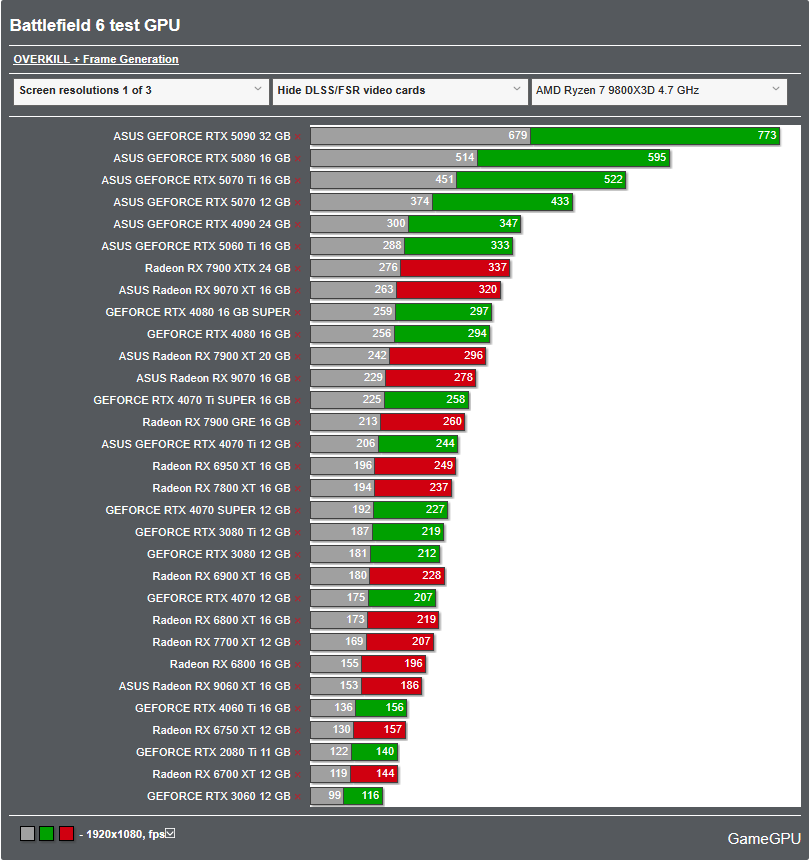Click red x beside Radeon RX 7800 XT 16 GB
This screenshot has height=862, width=812.
pos(297,489)
